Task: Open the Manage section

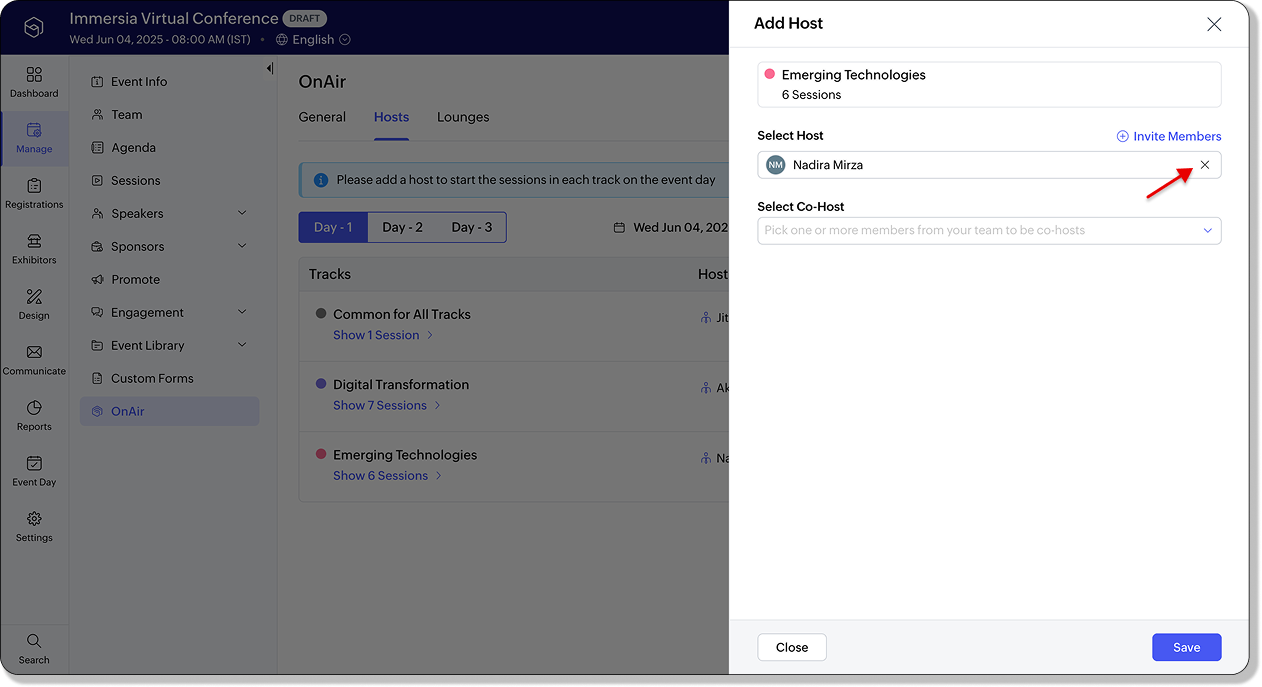Action: (34, 138)
